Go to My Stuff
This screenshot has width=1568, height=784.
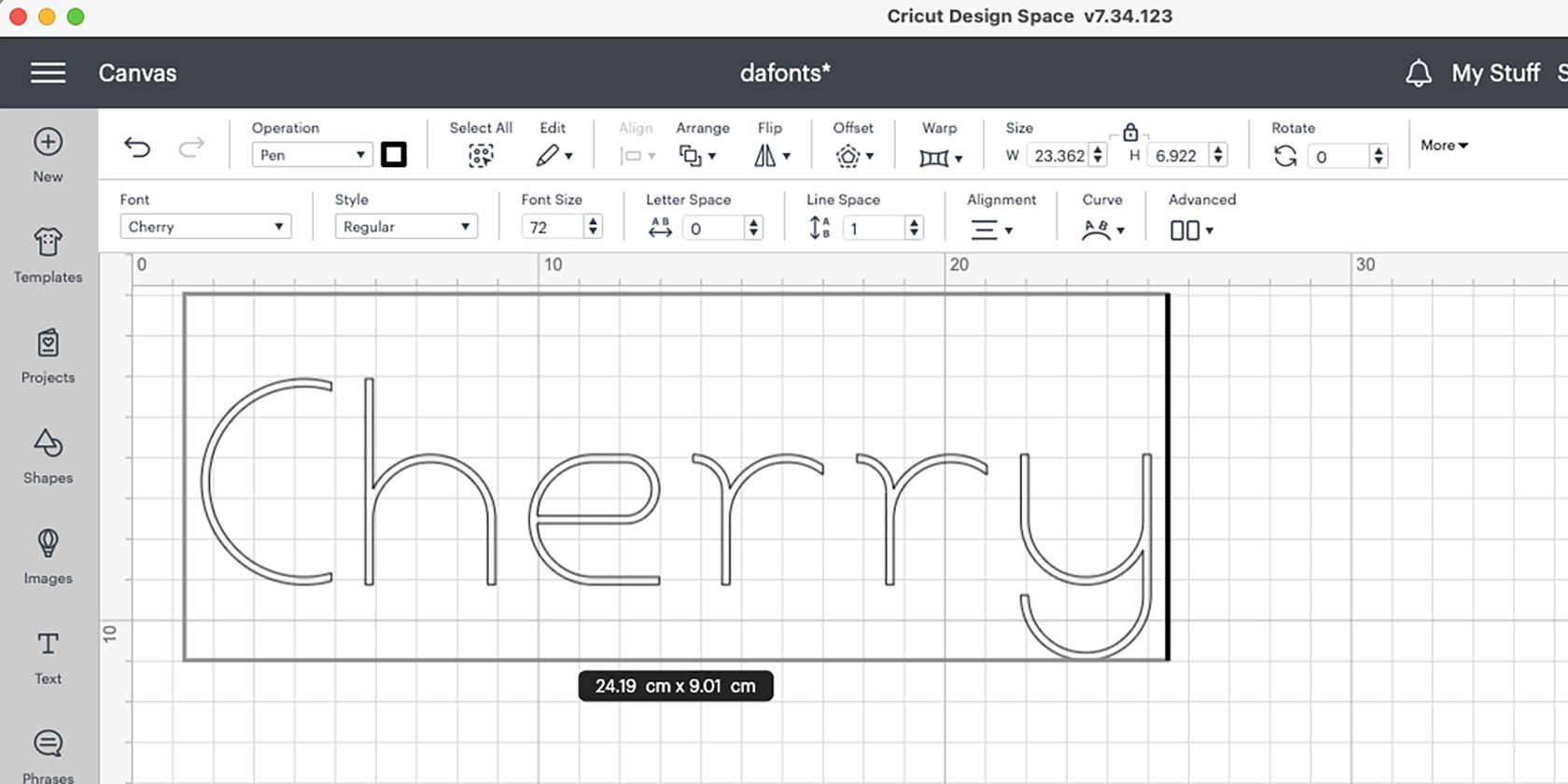click(x=1495, y=73)
